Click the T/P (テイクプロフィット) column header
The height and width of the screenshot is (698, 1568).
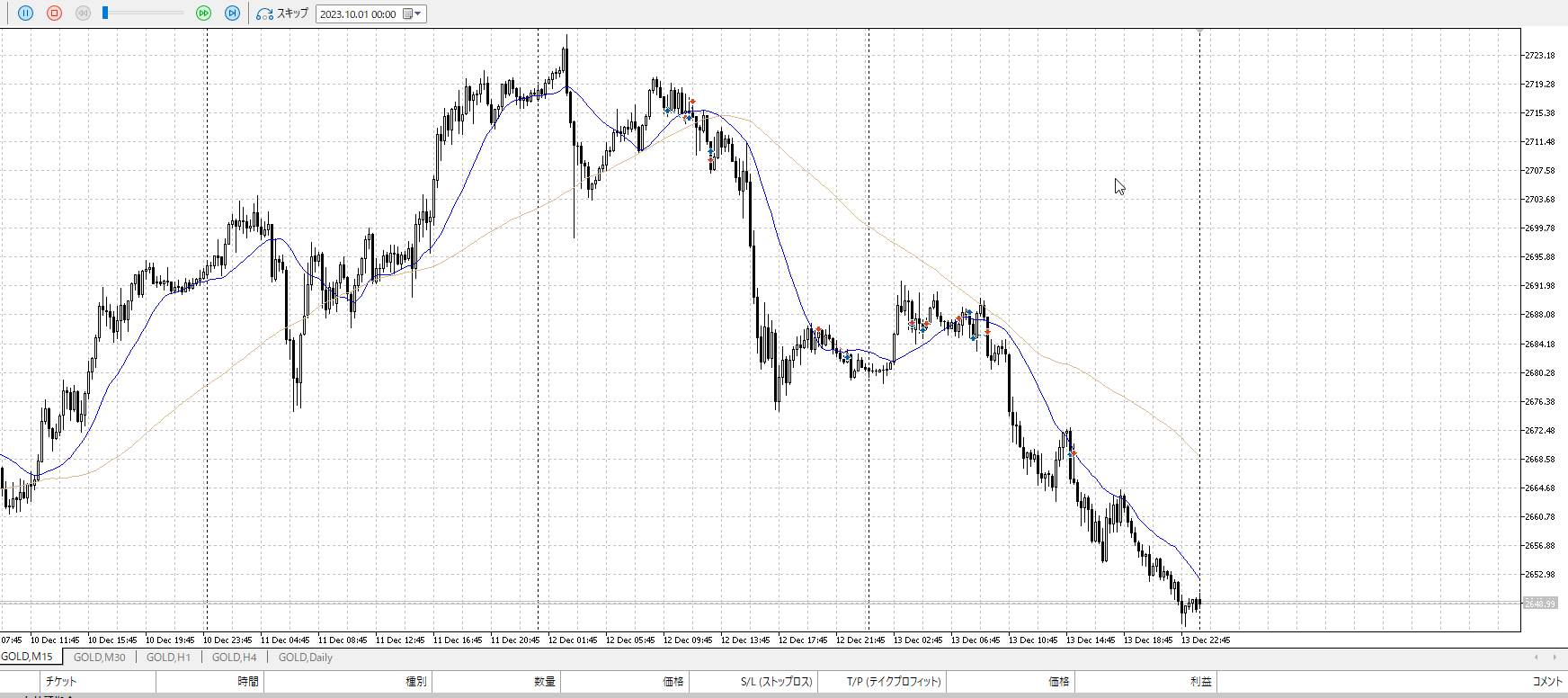click(893, 682)
